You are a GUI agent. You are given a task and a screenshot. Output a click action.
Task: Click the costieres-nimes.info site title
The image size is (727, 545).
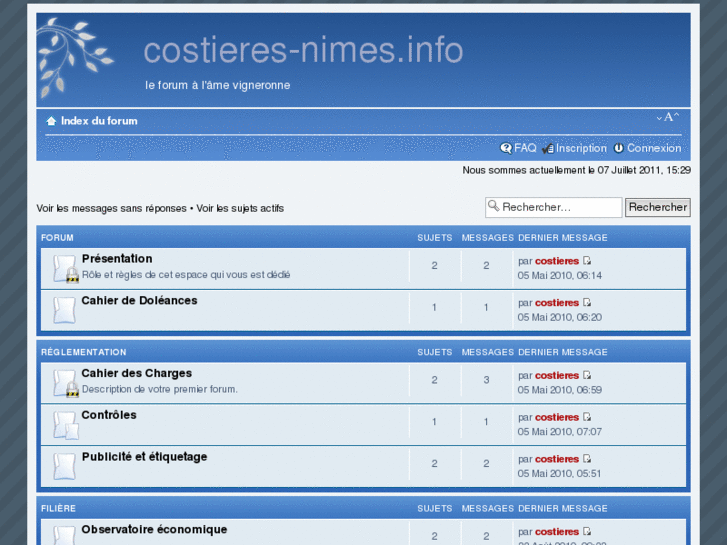(x=304, y=50)
